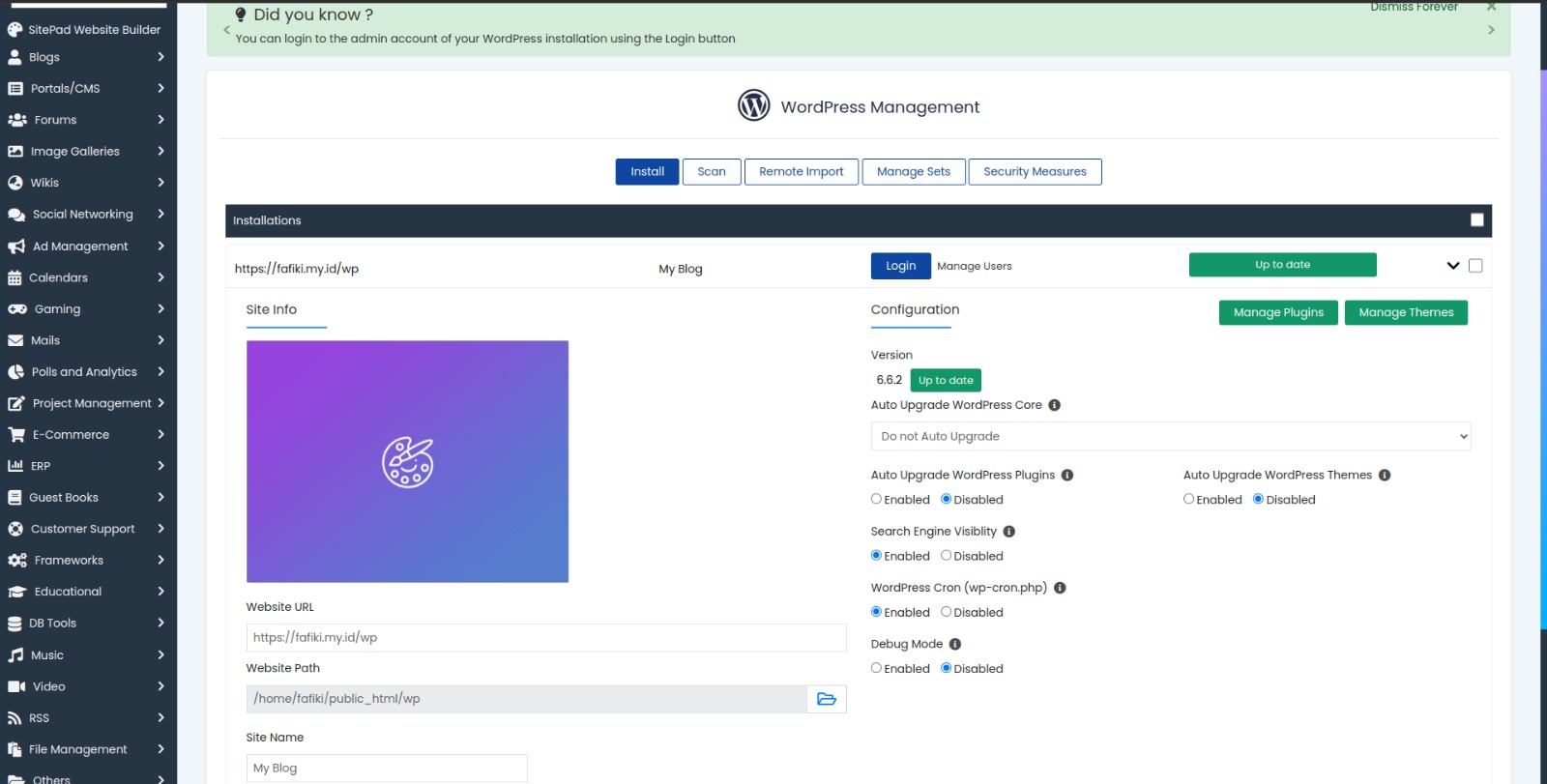Click the Customer Support lifebuoy icon
Viewport: 1547px width, 784px height.
click(15, 529)
